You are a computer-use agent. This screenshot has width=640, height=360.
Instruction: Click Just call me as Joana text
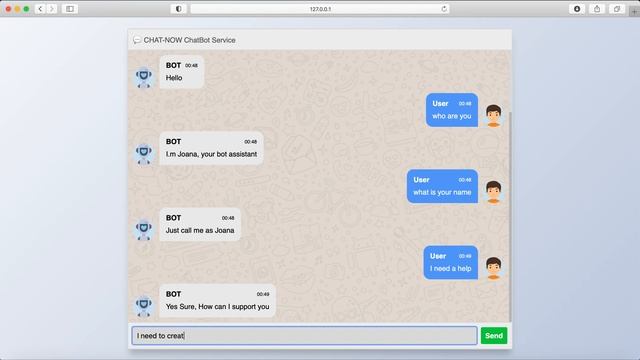pyautogui.click(x=200, y=231)
